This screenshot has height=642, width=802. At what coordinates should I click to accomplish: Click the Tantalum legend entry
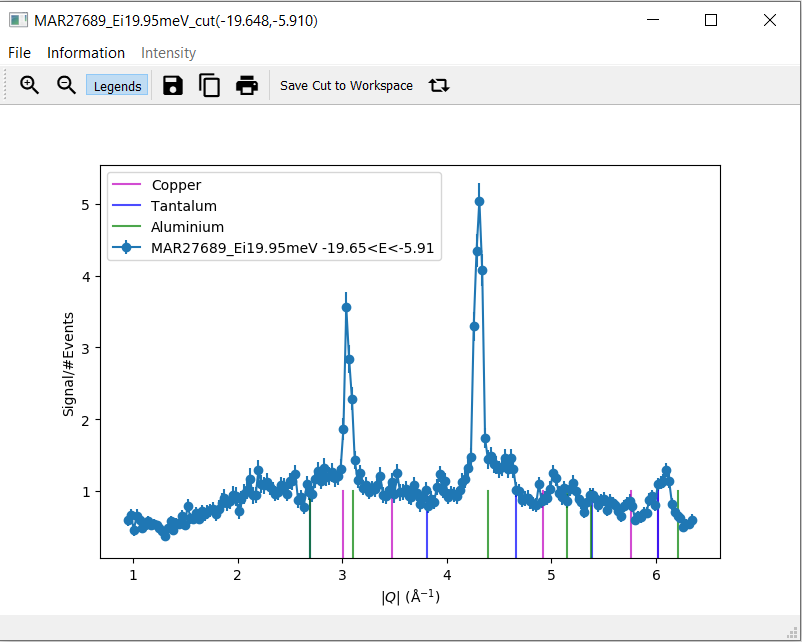tap(184, 206)
